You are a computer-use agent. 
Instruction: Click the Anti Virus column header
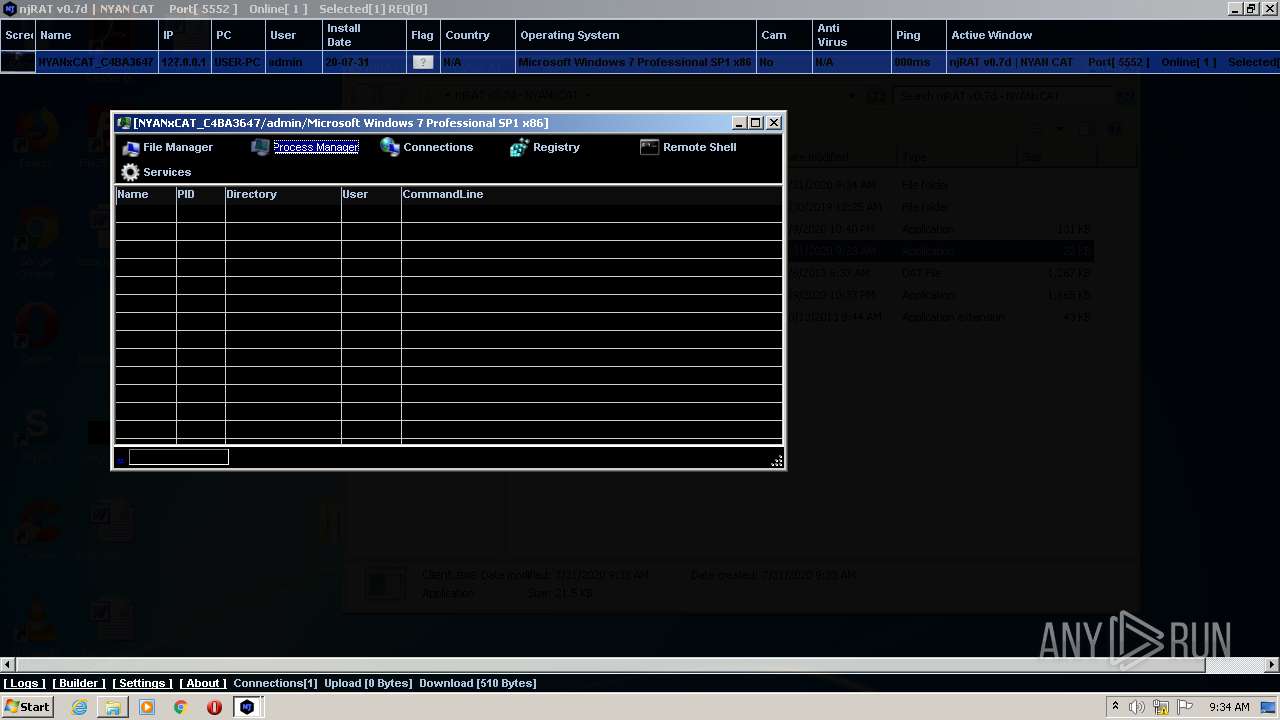click(850, 35)
